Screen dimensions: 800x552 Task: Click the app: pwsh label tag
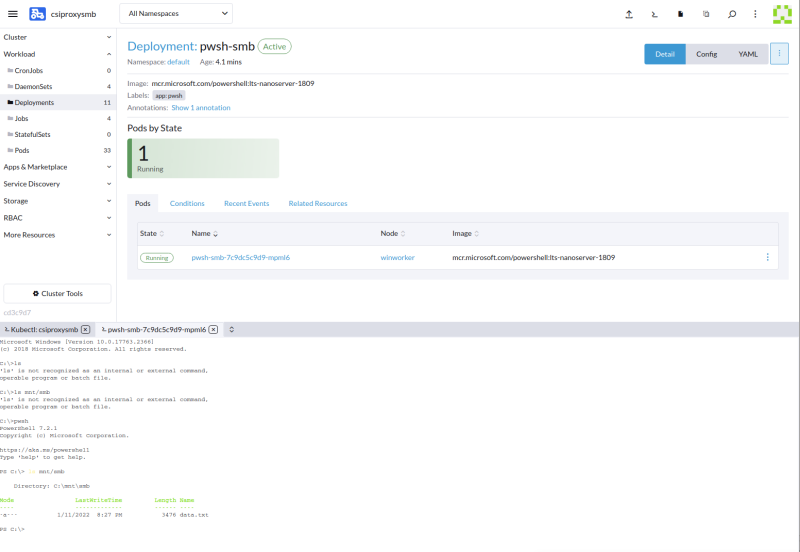coord(169,95)
